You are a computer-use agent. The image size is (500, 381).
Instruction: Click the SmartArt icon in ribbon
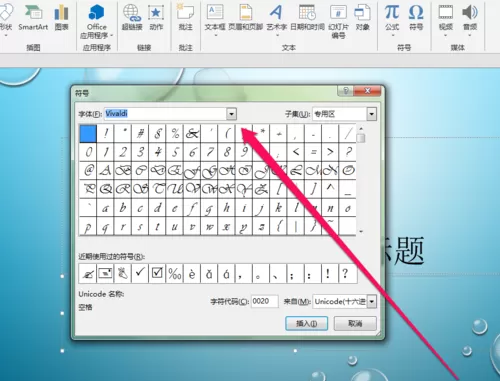(x=33, y=13)
